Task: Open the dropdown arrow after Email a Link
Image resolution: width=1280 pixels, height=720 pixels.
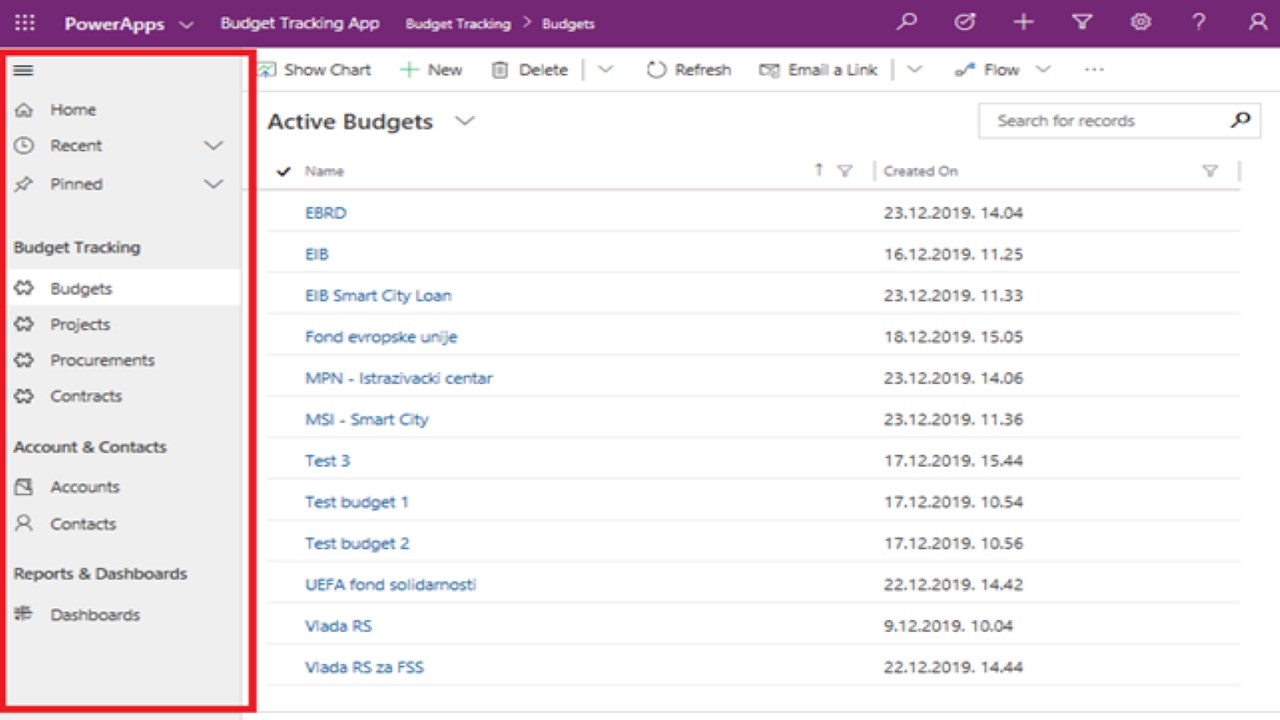Action: coord(914,70)
